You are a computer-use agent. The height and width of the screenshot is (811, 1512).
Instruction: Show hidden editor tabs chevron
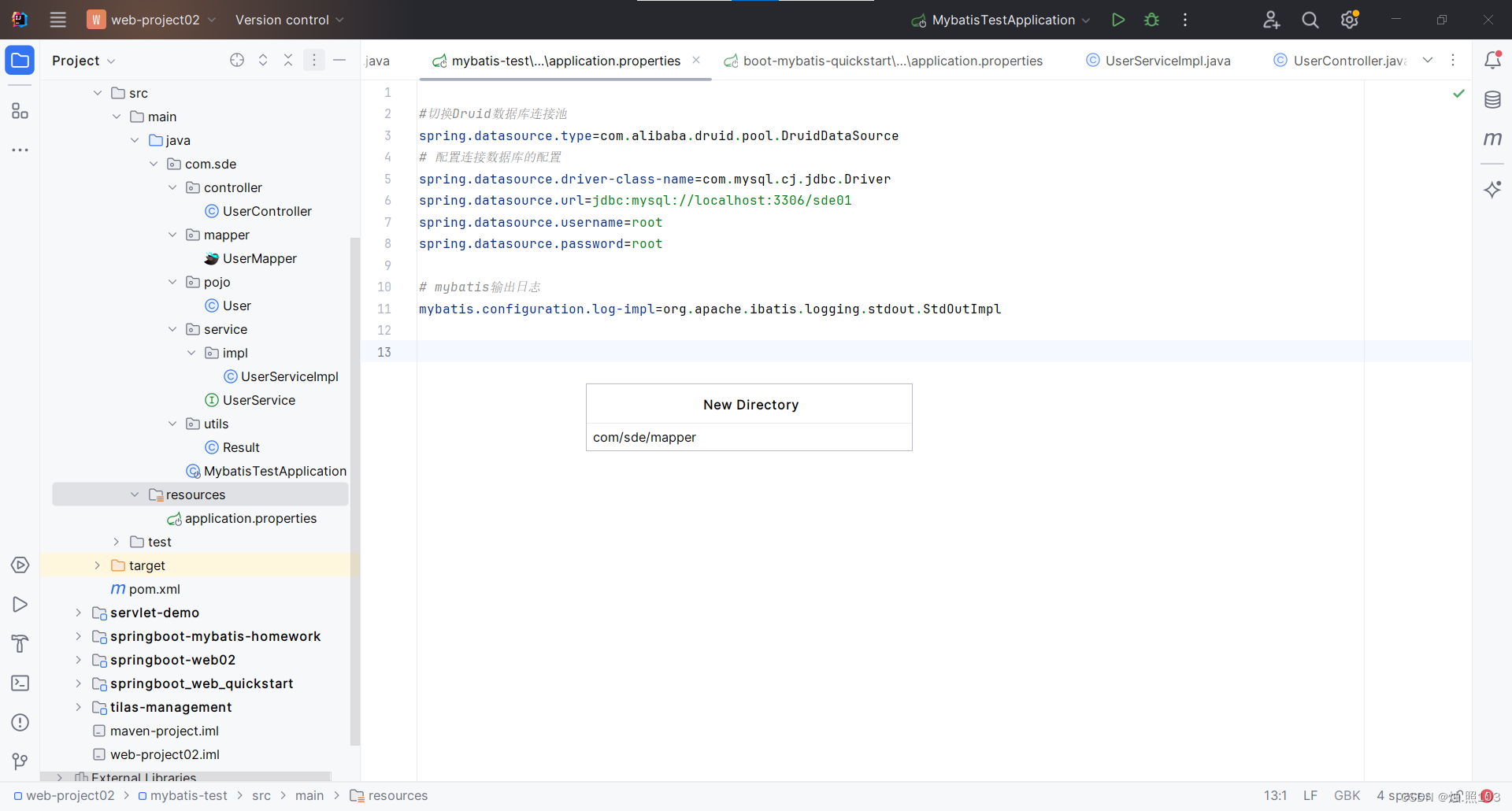(x=1428, y=61)
